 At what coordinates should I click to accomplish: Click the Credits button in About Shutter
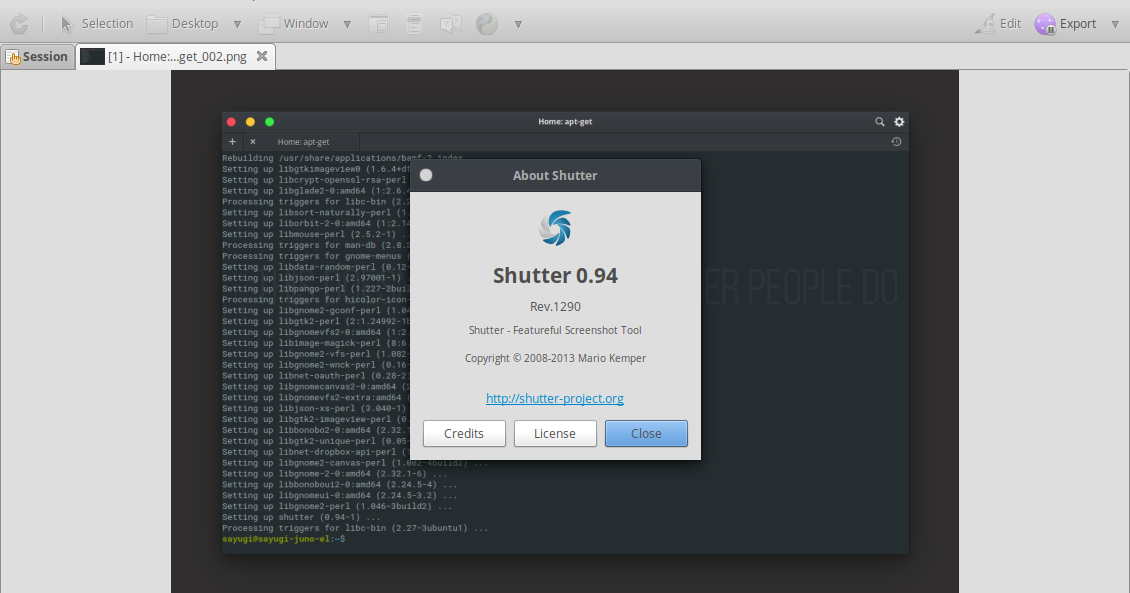(464, 434)
